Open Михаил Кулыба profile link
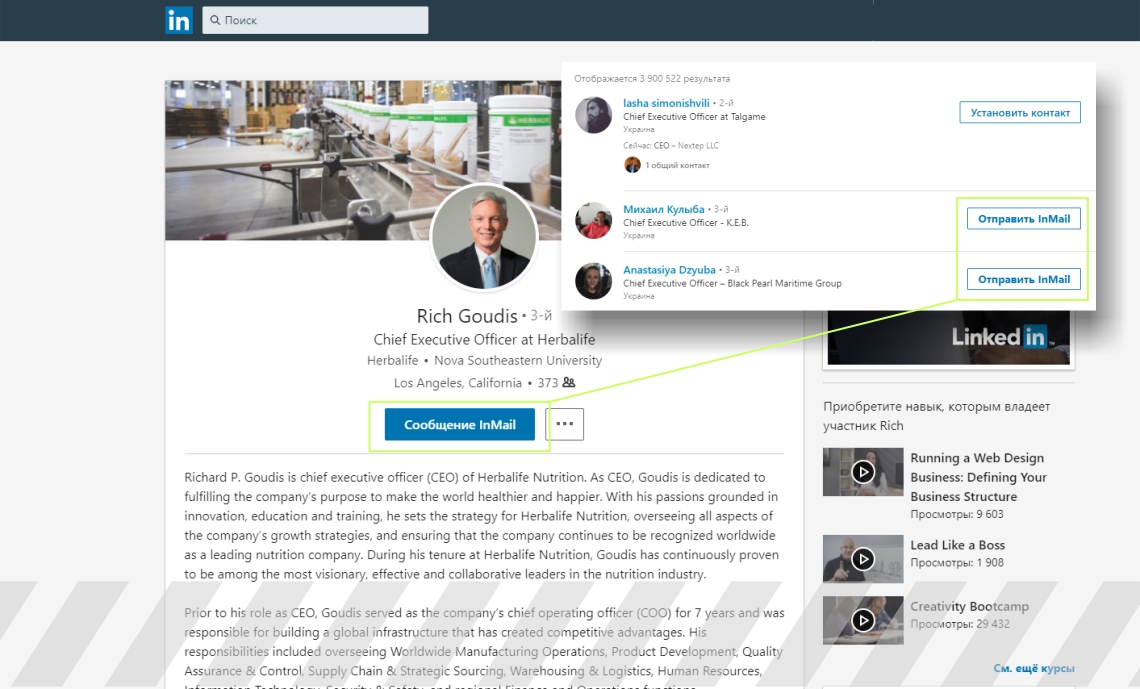The height and width of the screenshot is (689, 1140). coord(664,209)
